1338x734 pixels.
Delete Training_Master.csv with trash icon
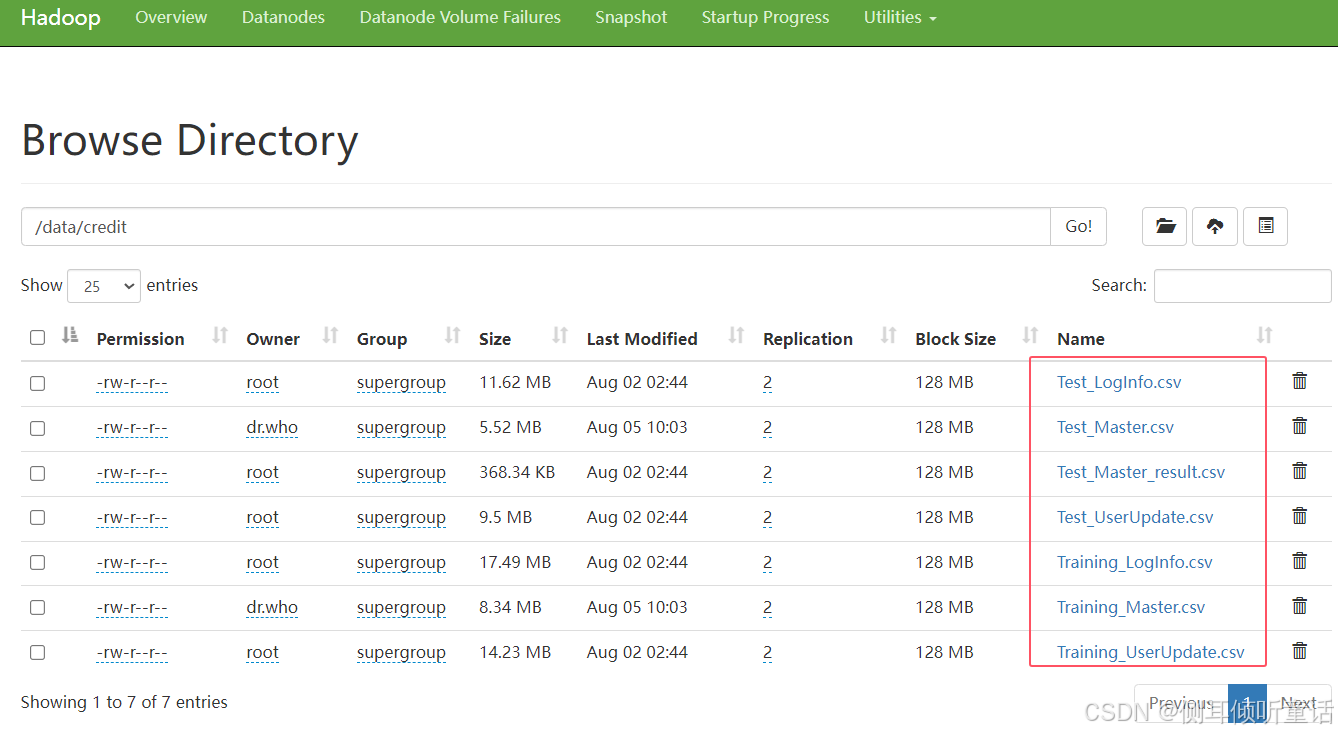tap(1300, 606)
